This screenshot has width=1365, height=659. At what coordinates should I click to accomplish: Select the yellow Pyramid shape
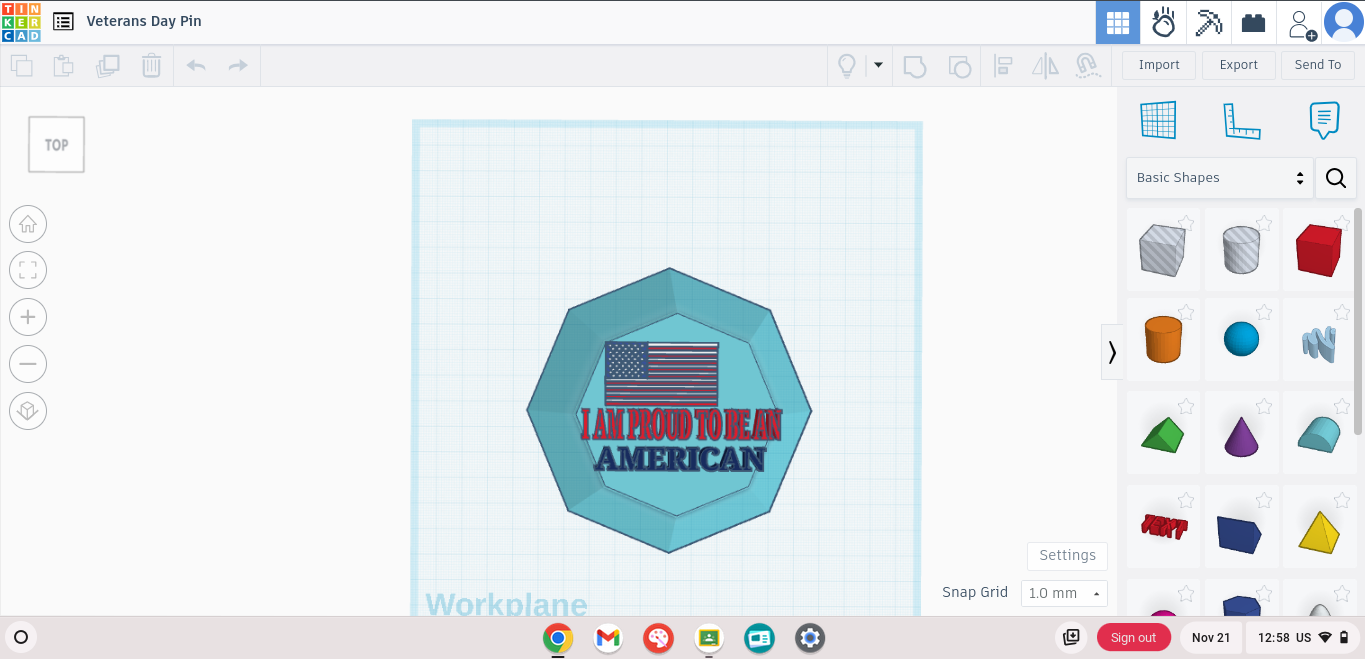pos(1318,527)
